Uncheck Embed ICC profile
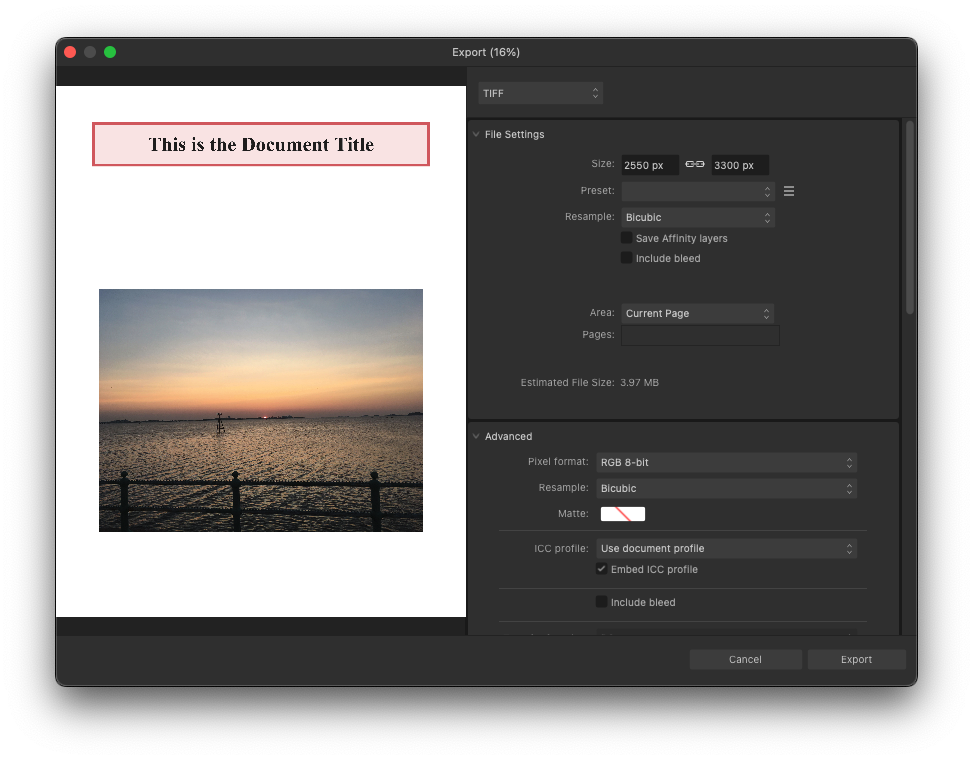 coord(601,569)
